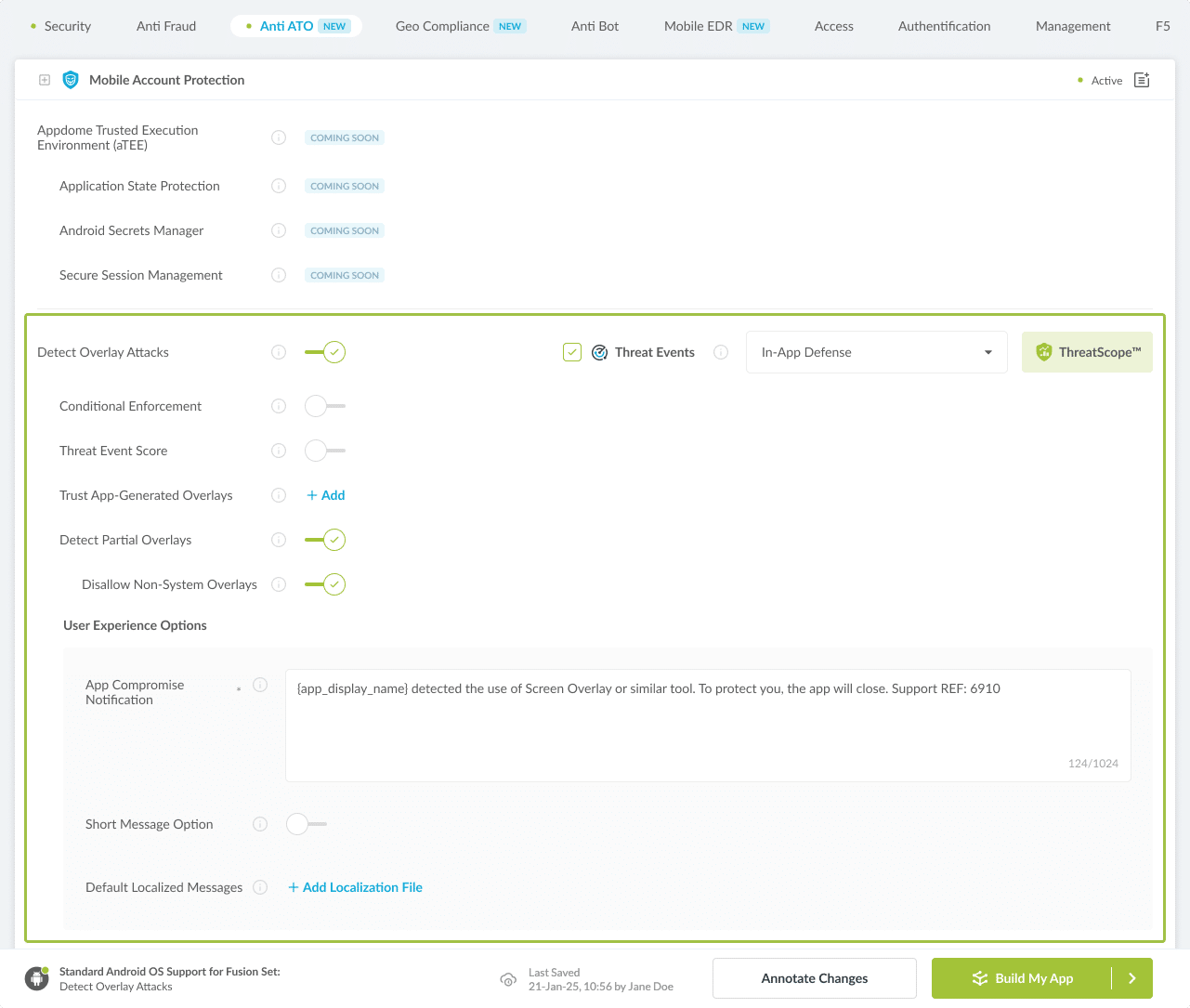Click the Android robot icon in footer
The image size is (1190, 1008).
coord(37,978)
